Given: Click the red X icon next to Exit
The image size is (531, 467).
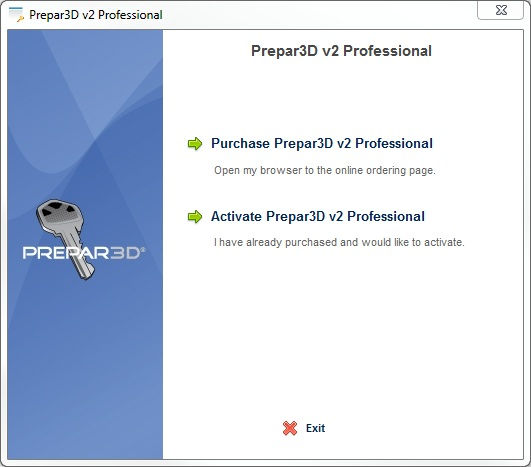Looking at the screenshot, I should coord(290,428).
